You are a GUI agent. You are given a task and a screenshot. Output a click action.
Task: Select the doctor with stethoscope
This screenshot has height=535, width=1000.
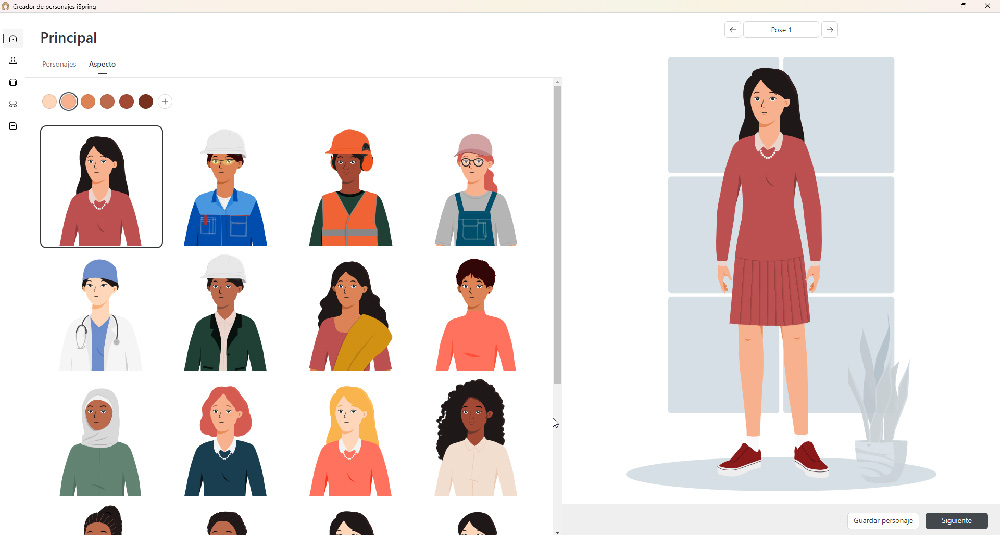[x=100, y=315]
